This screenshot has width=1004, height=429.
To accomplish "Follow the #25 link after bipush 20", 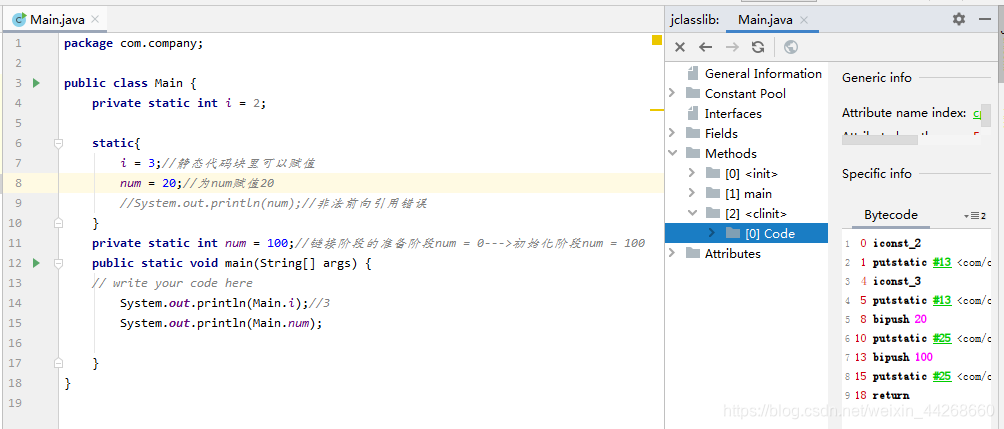I will pos(941,338).
